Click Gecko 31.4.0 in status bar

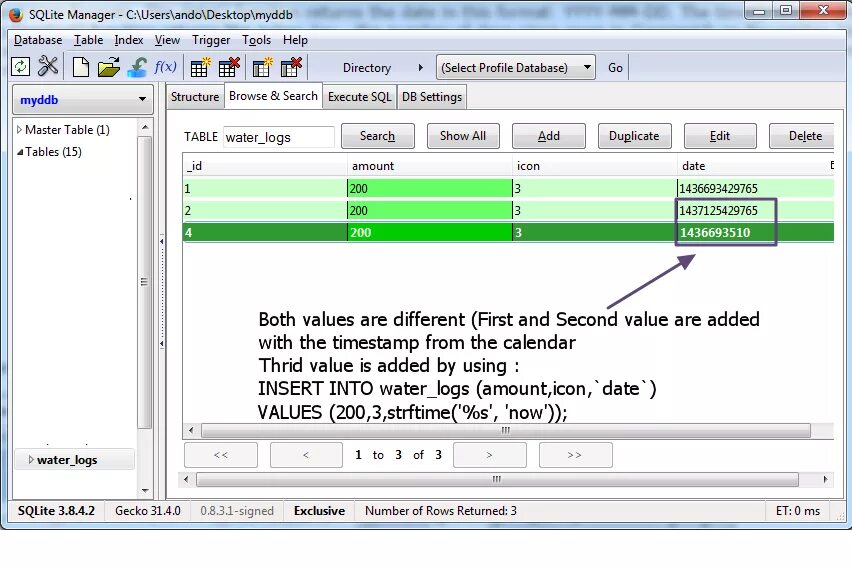click(148, 511)
